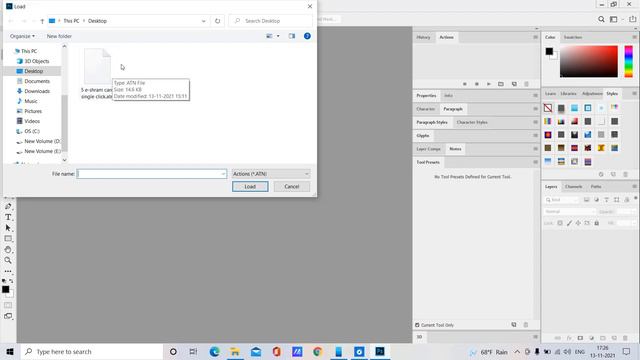The image size is (640, 360).
Task: Select the Pen tool in the toolbar
Action: click(8, 207)
